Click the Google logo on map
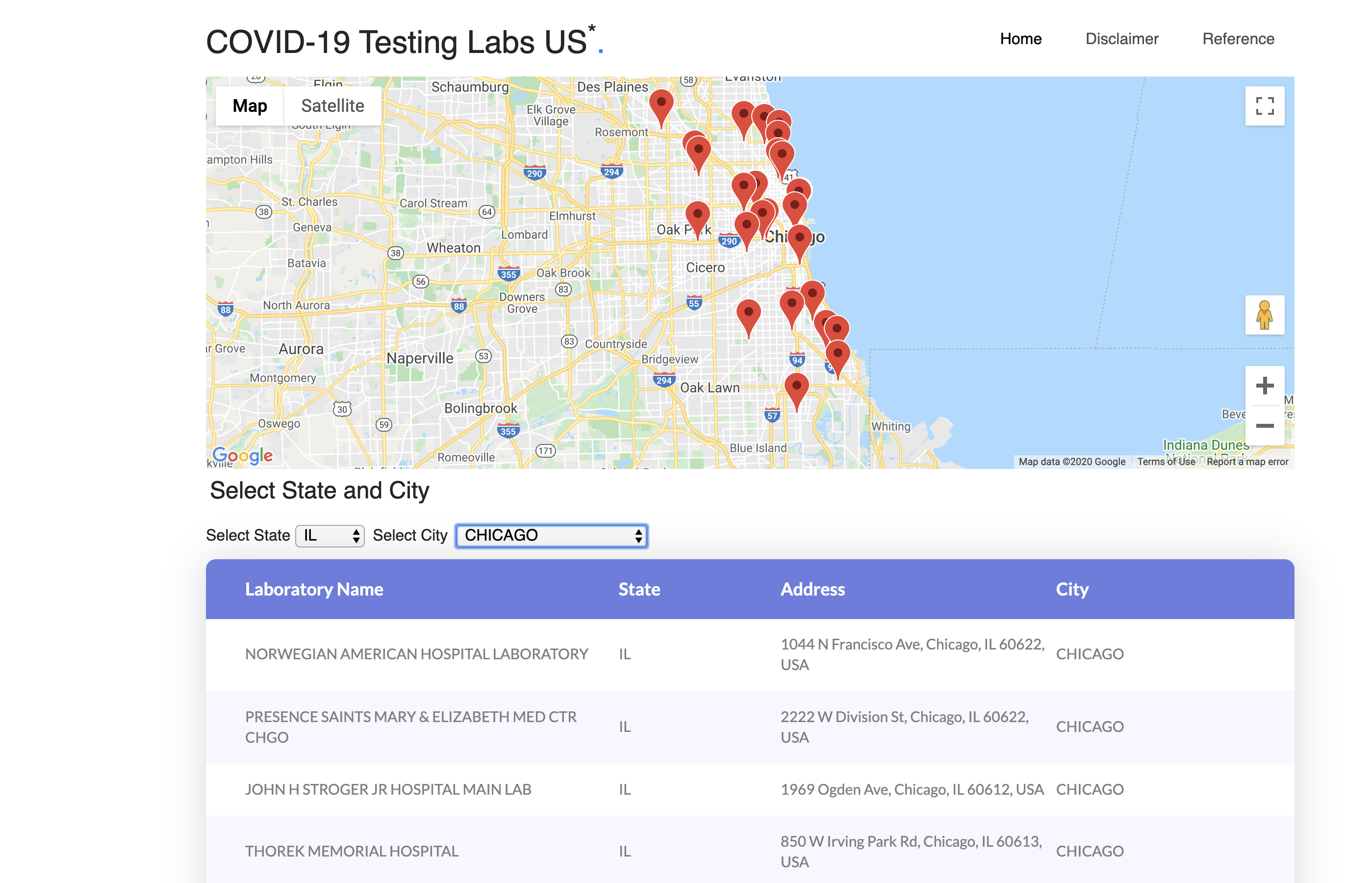The height and width of the screenshot is (883, 1372). click(242, 455)
